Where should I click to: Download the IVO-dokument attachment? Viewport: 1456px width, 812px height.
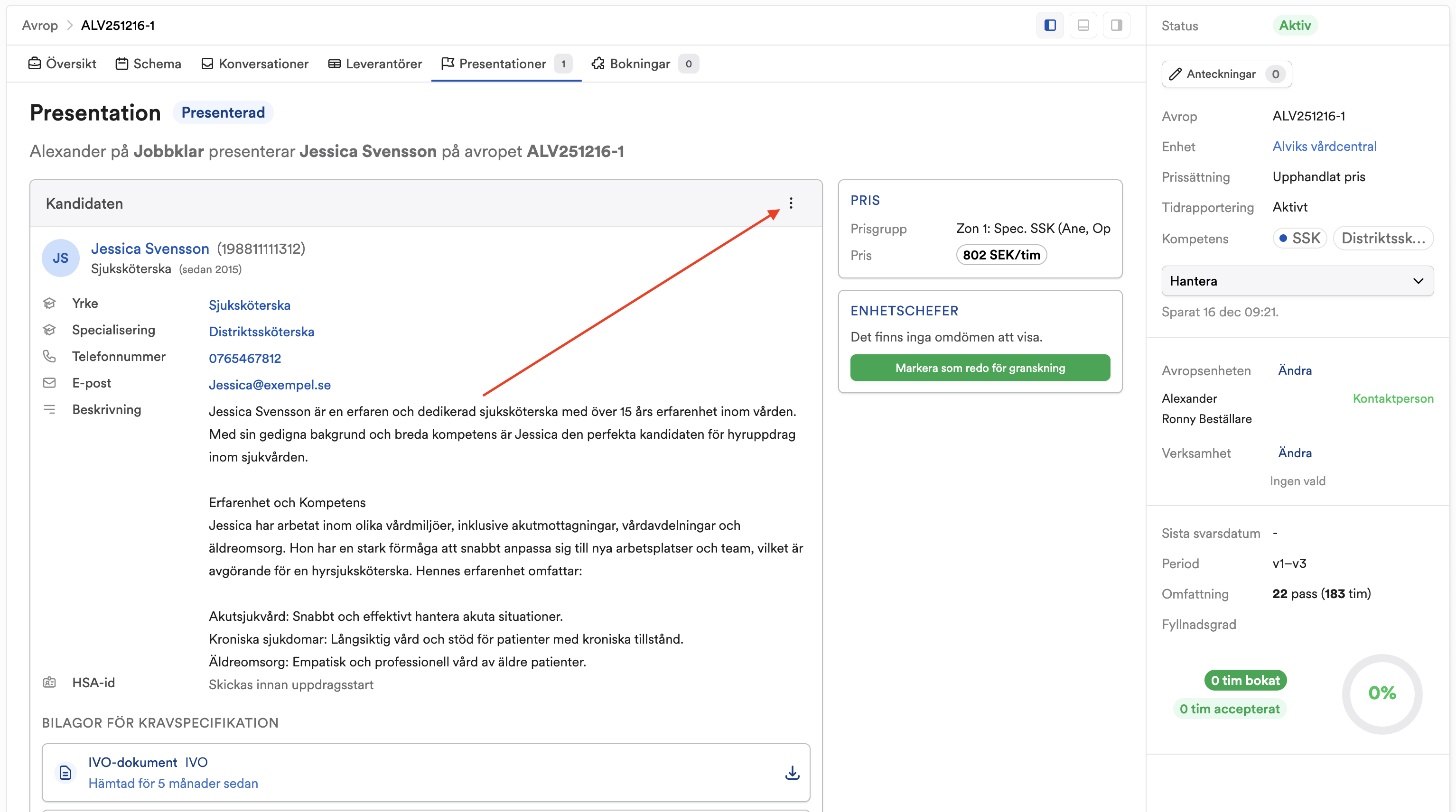point(792,773)
